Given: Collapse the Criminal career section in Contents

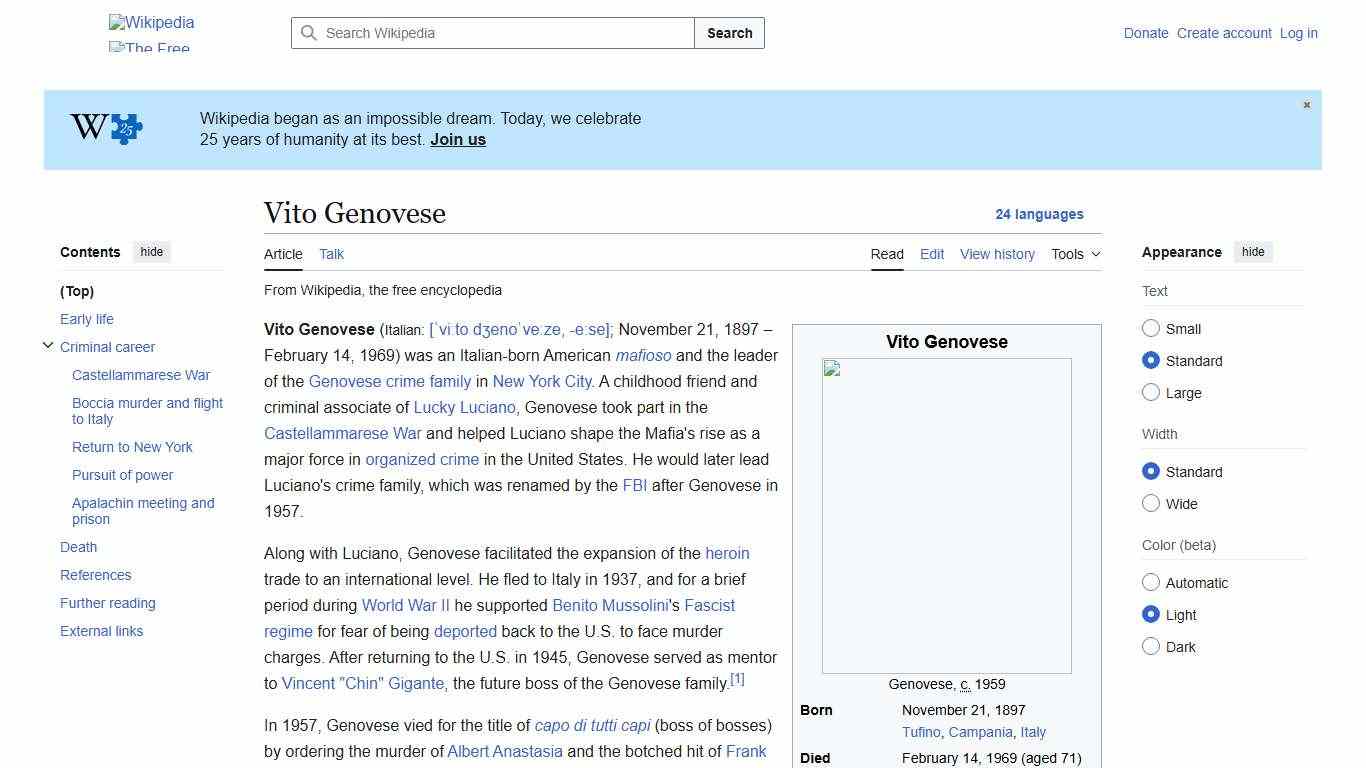Looking at the screenshot, I should point(48,345).
